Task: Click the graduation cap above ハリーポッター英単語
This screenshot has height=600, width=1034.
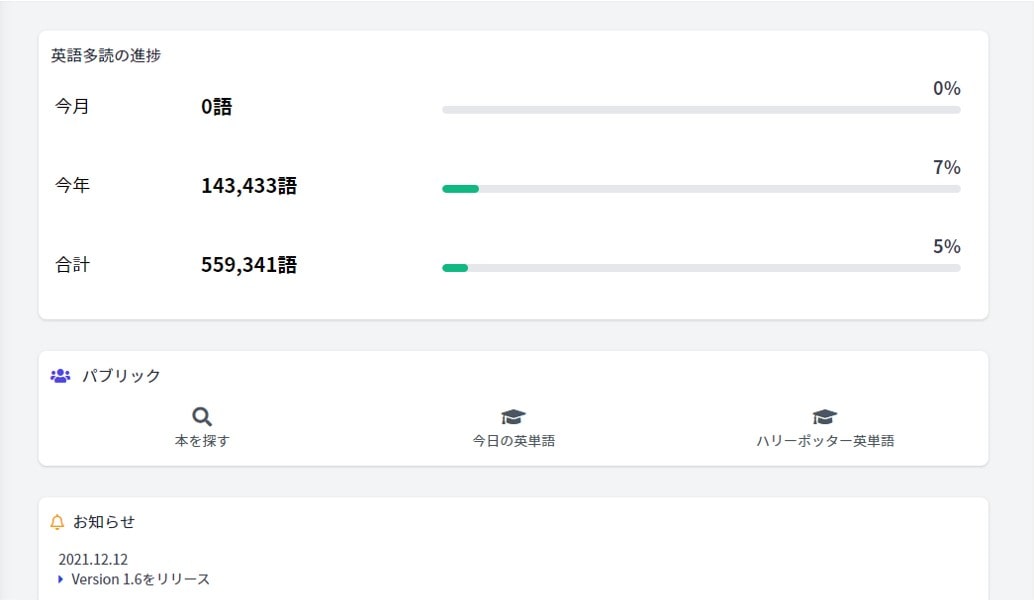Action: pos(825,417)
